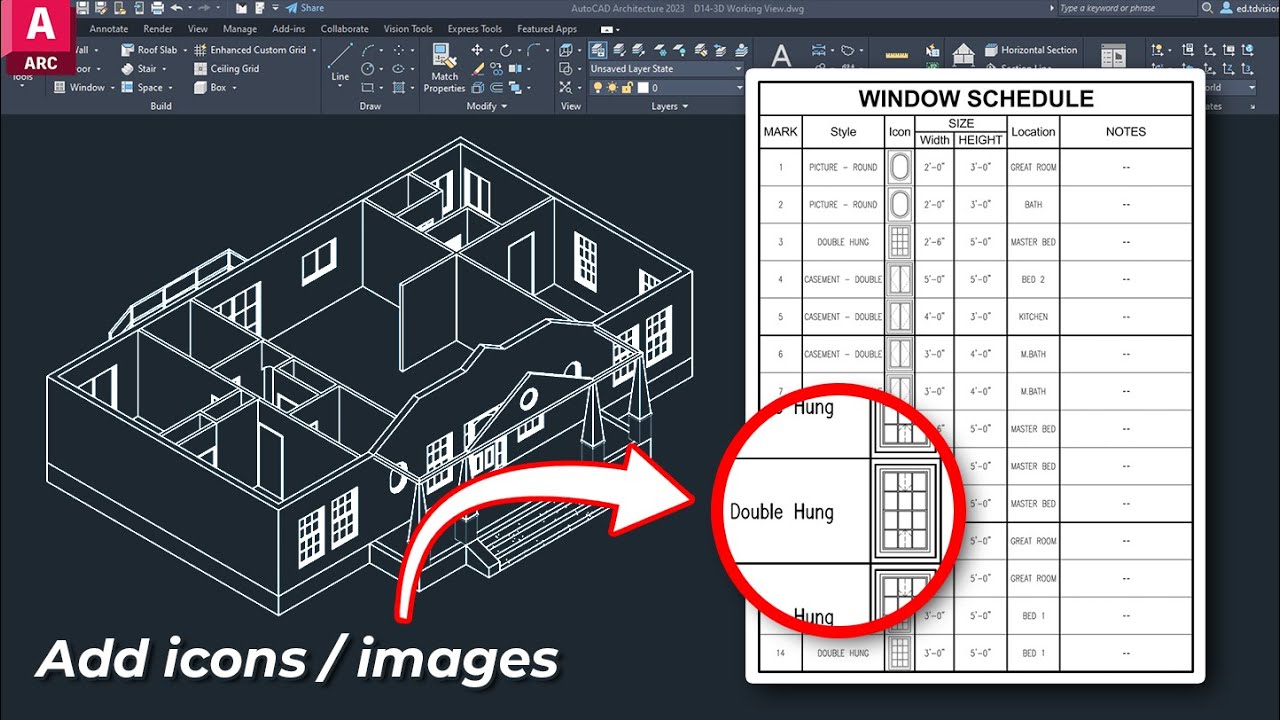This screenshot has width=1280, height=720.
Task: Click WINDOW SCHEDULE table title
Action: [x=976, y=99]
